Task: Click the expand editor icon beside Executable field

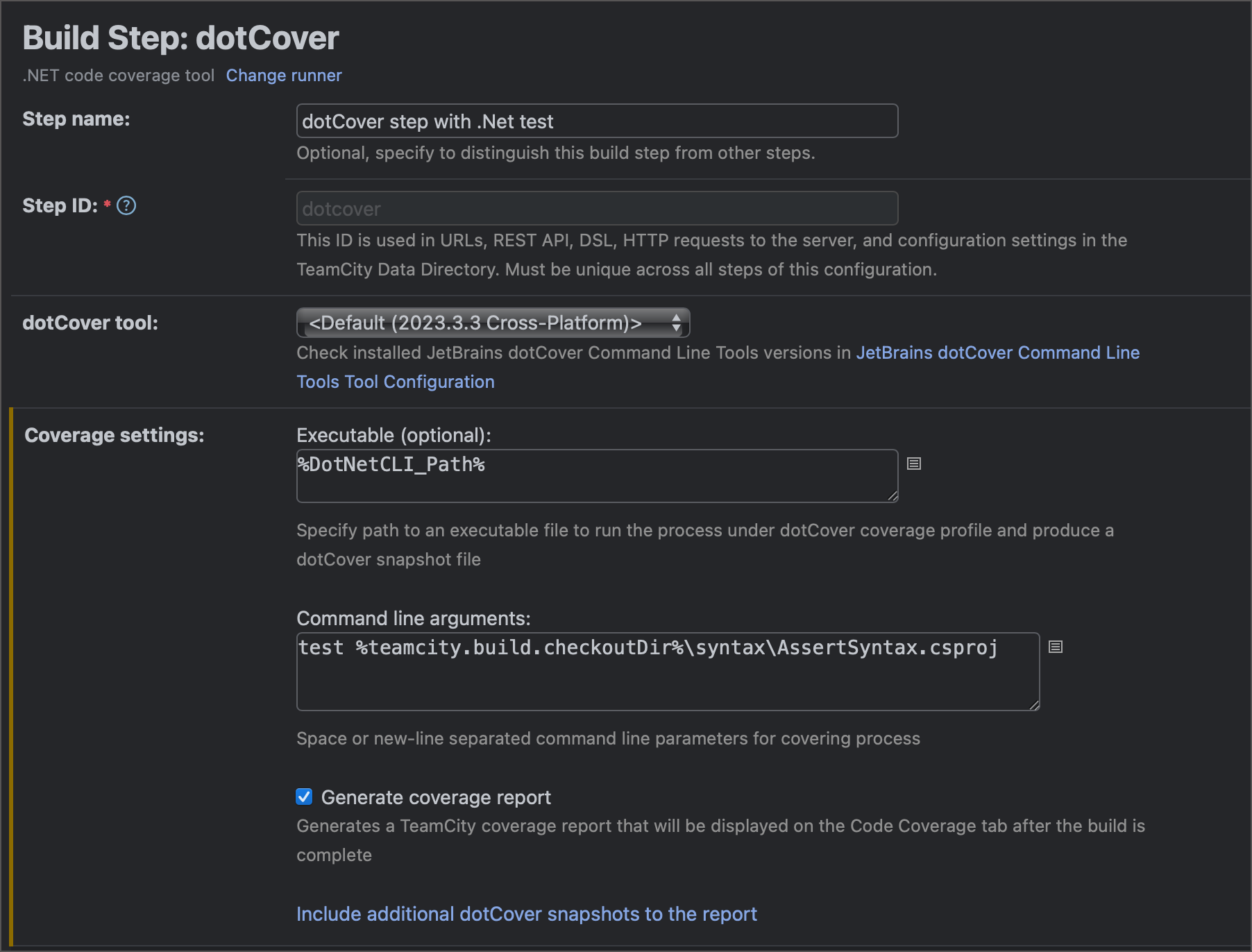Action: tap(913, 464)
